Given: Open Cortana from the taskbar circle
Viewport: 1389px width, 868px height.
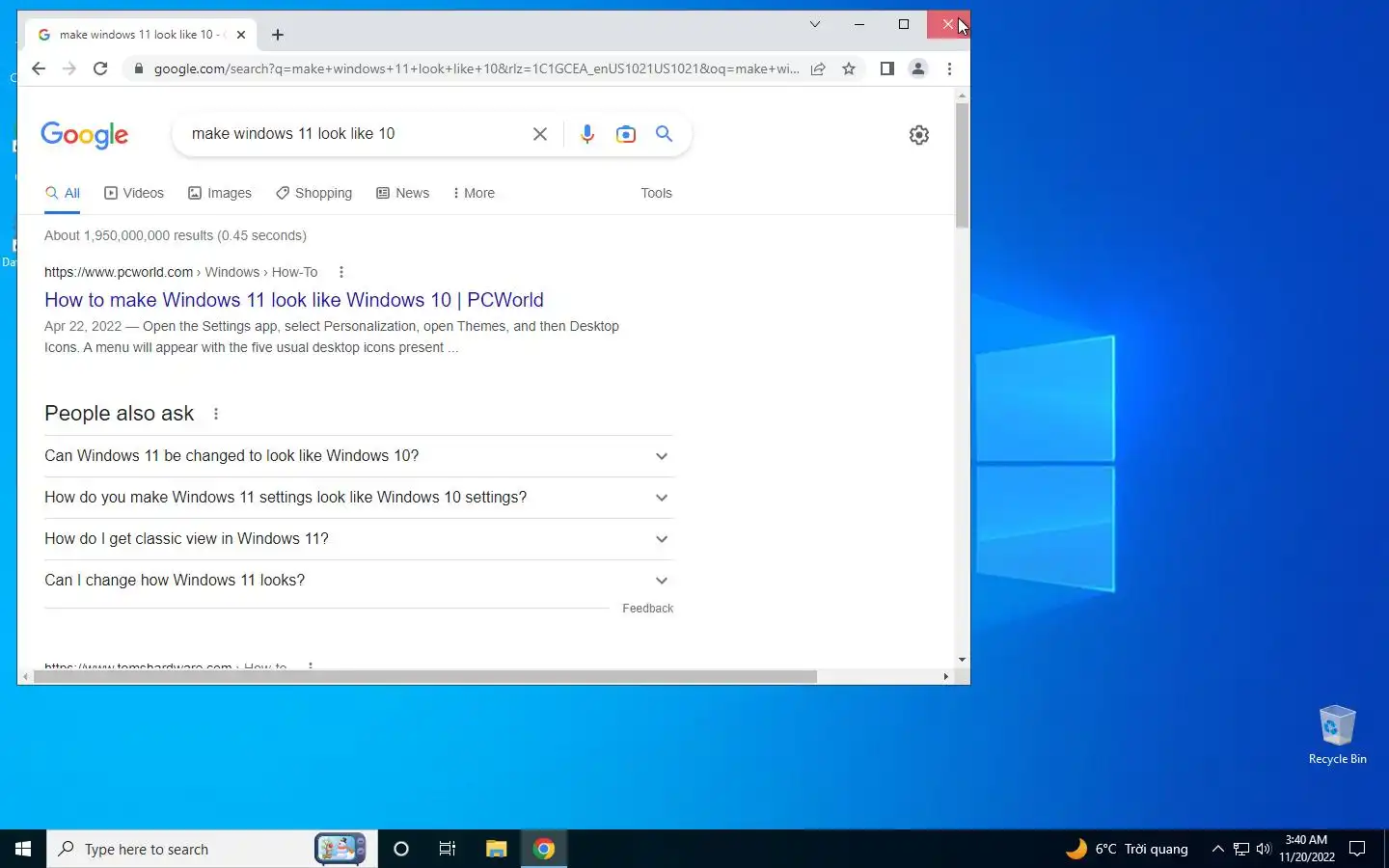Looking at the screenshot, I should point(401,849).
